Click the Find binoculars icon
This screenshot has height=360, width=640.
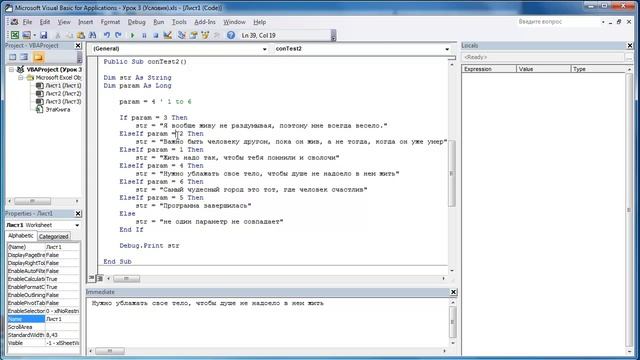point(92,36)
